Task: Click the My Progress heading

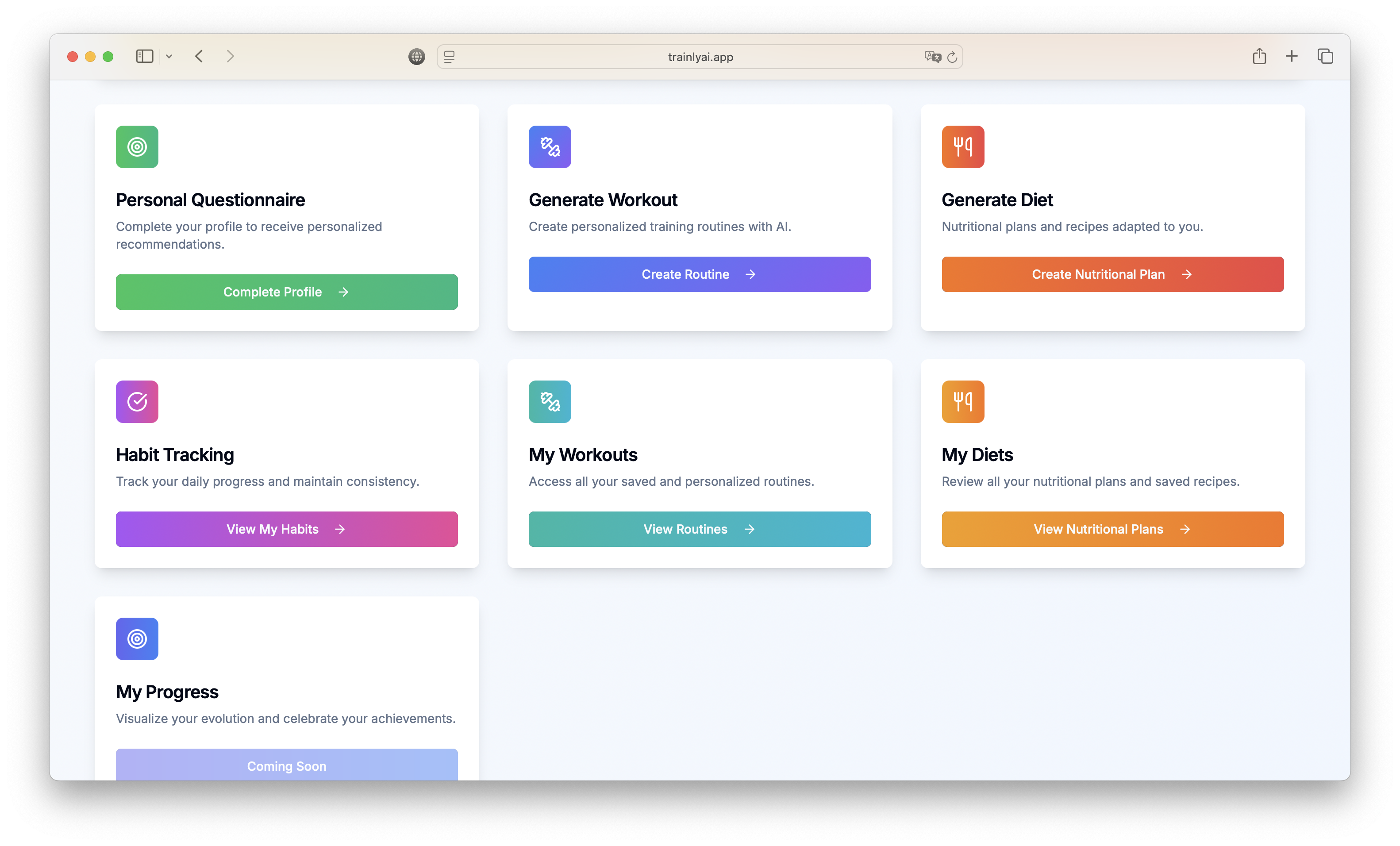Action: tap(167, 692)
